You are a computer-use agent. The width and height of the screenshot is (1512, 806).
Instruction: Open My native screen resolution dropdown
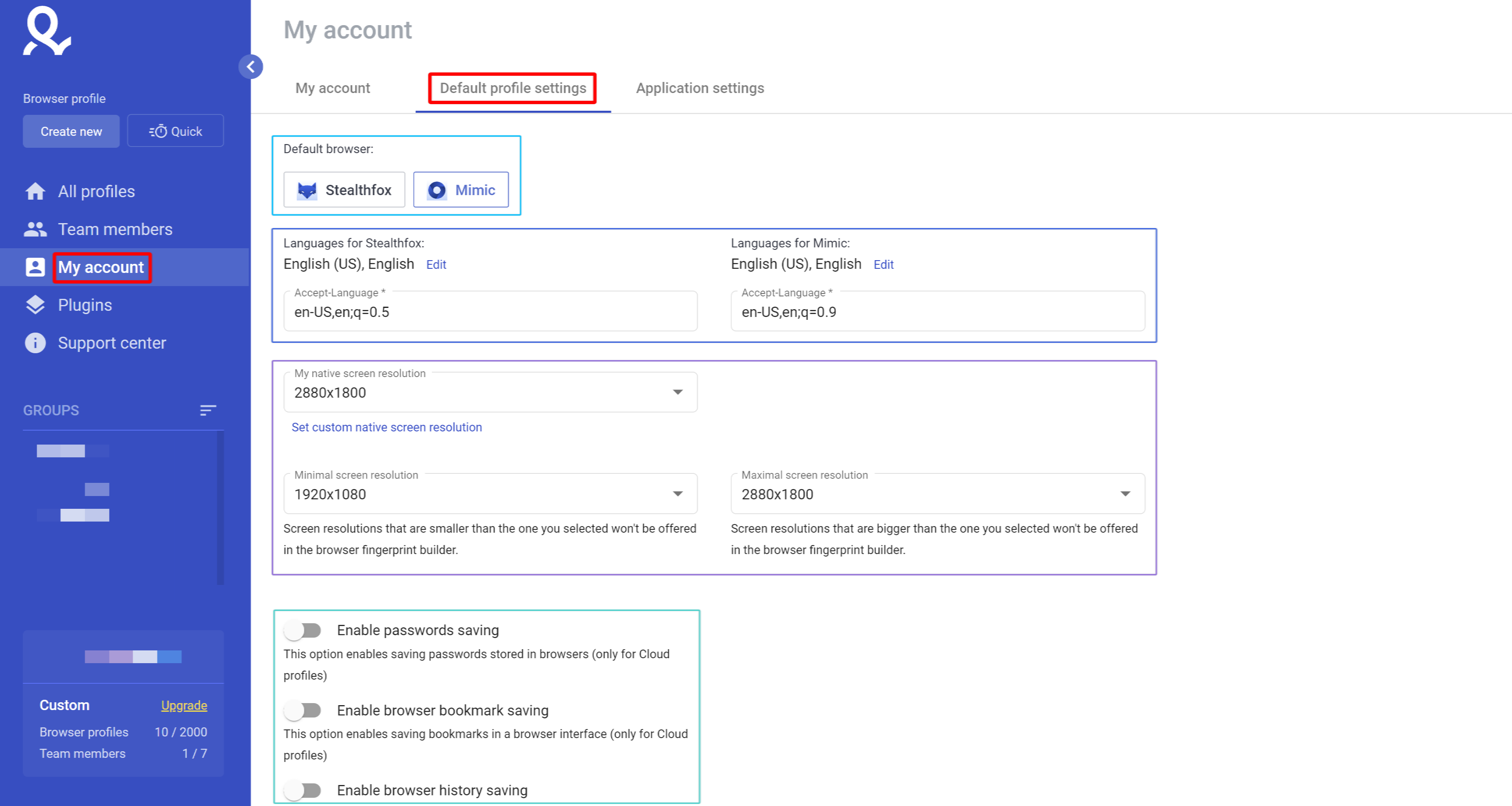point(491,392)
